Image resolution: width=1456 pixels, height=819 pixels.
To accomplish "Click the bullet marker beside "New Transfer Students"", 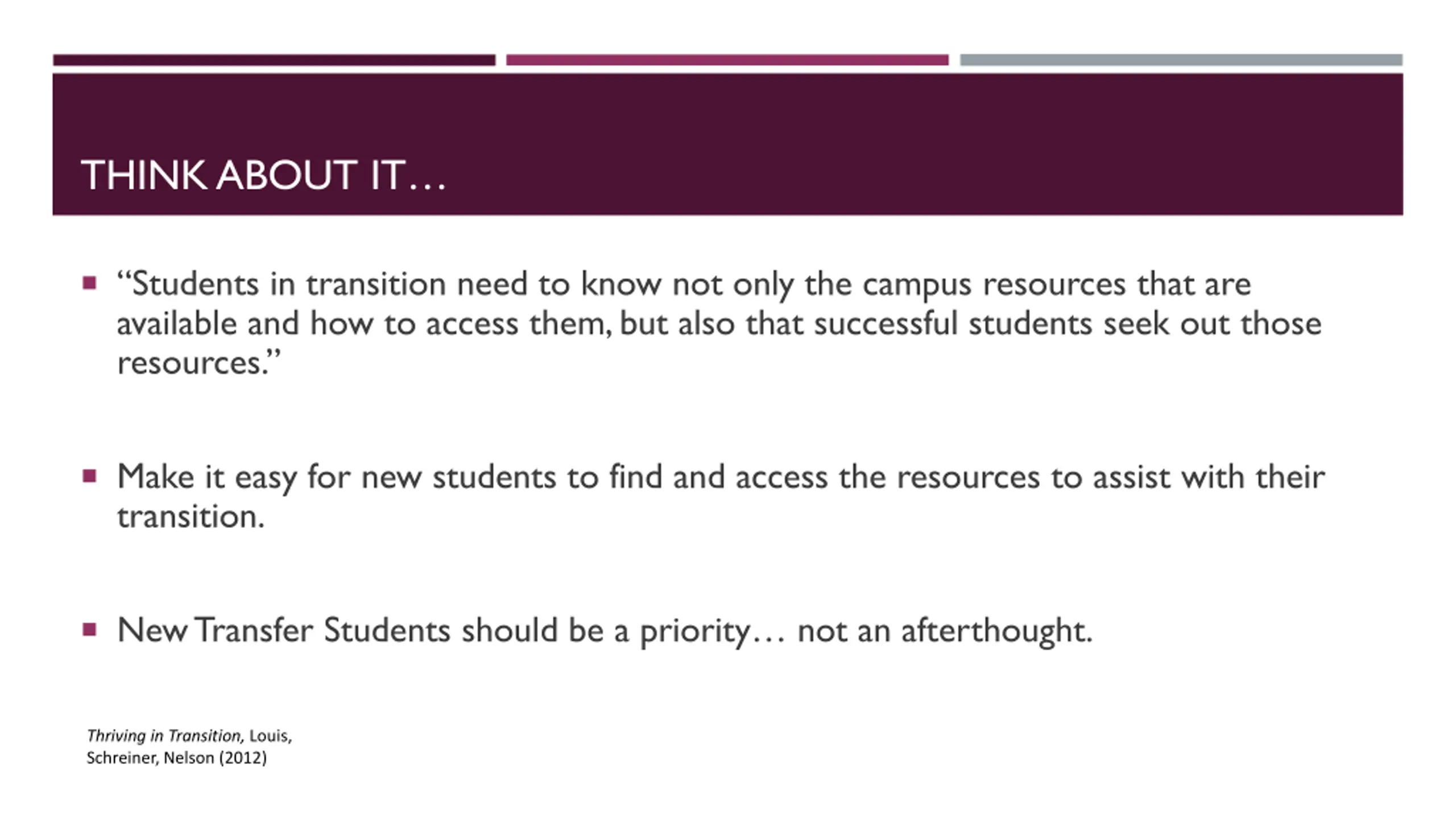I will click(89, 629).
